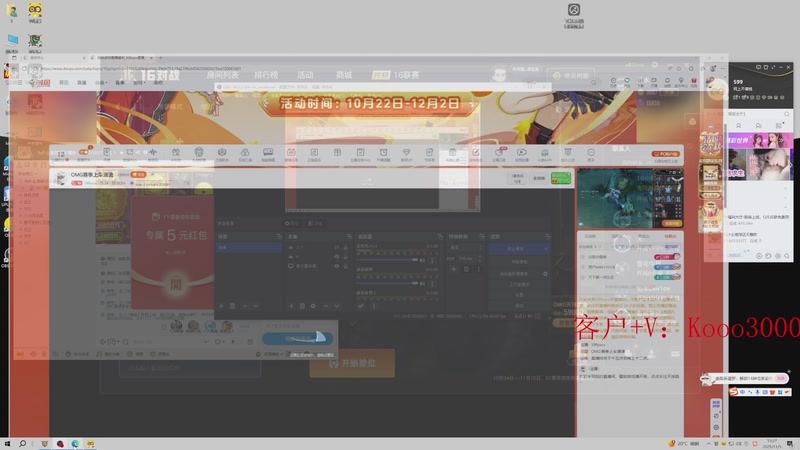Viewport: 800px width, 450px height.
Task: Remove scene transition with trash icon
Action: point(466,269)
